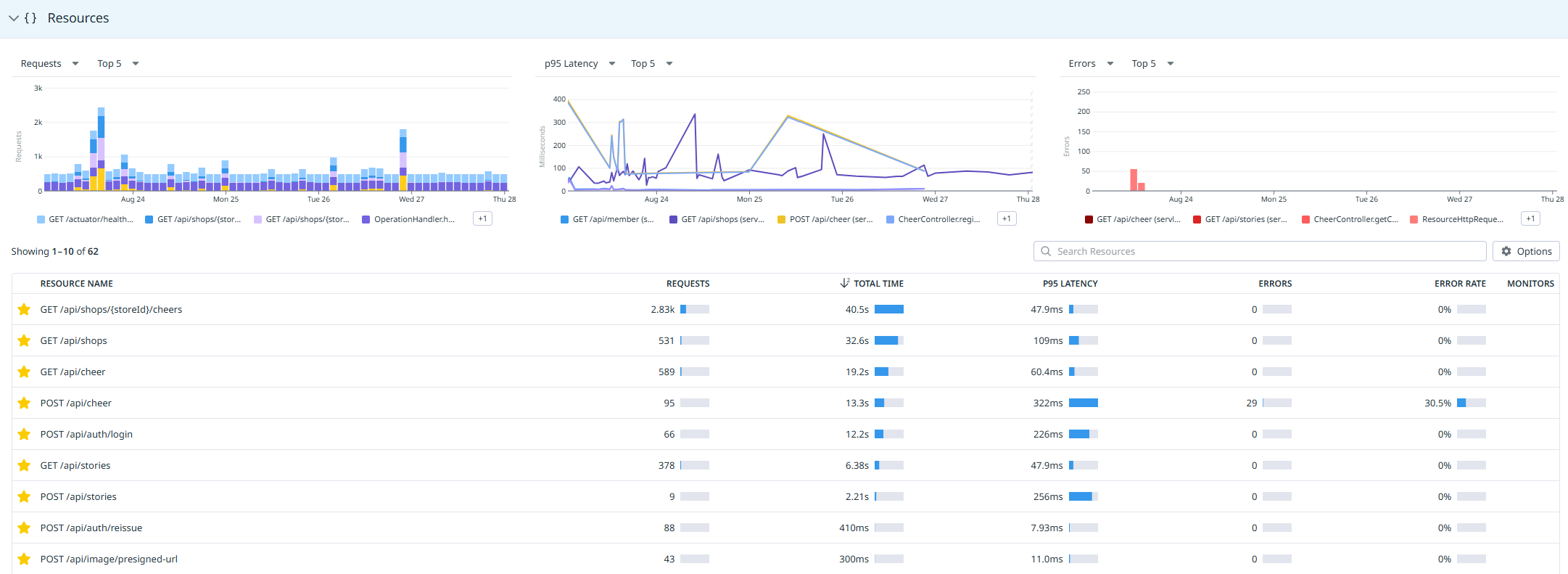Image resolution: width=1568 pixels, height=574 pixels.
Task: Unstar the POST /api/auth/login row
Action: pos(24,434)
